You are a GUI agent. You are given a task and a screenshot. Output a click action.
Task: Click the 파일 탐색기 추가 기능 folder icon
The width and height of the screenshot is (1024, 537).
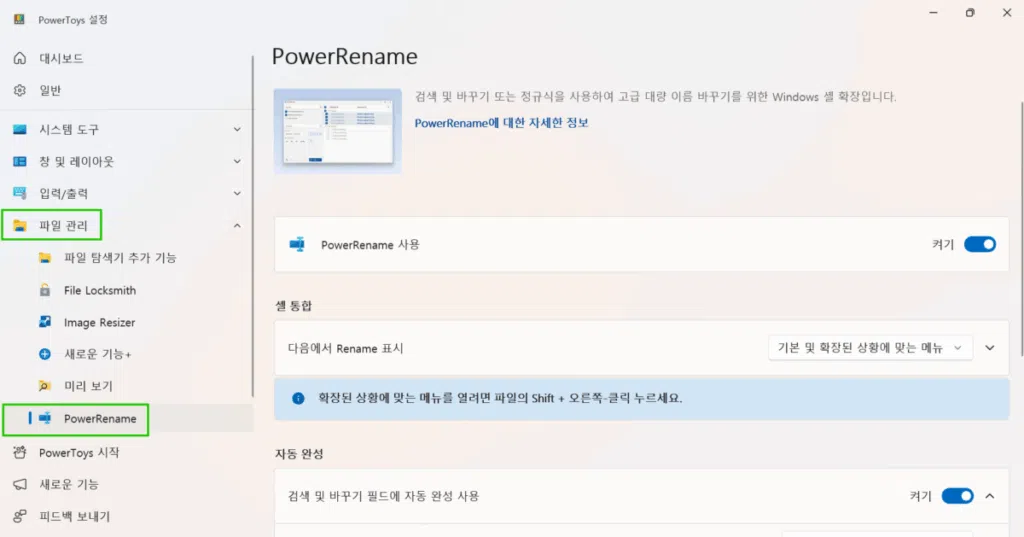[44, 257]
